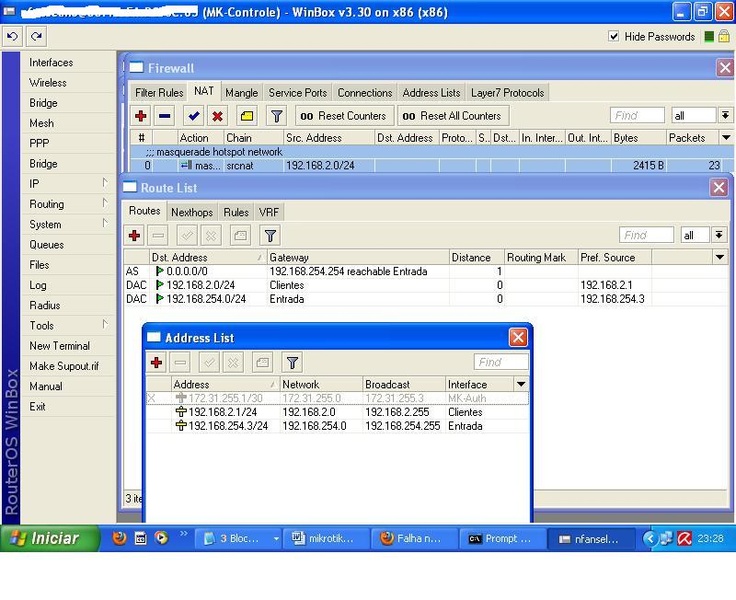Viewport: 736px width, 600px height.
Task: Open the media player quick launch icon
Action: coord(161,538)
